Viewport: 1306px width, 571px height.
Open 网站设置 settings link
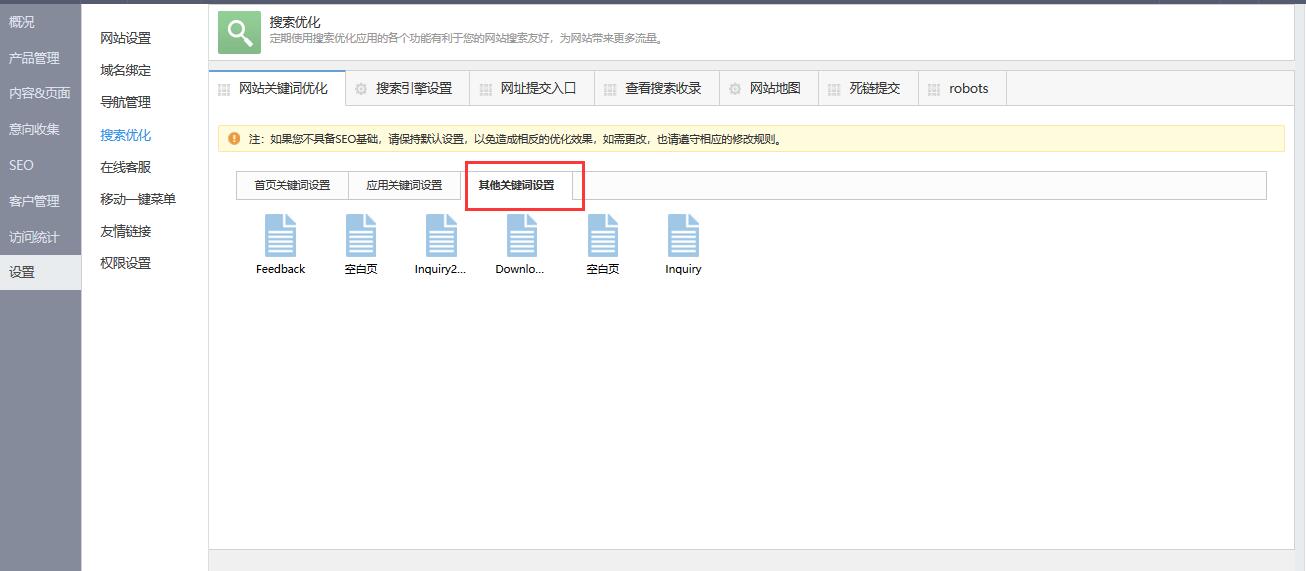126,38
